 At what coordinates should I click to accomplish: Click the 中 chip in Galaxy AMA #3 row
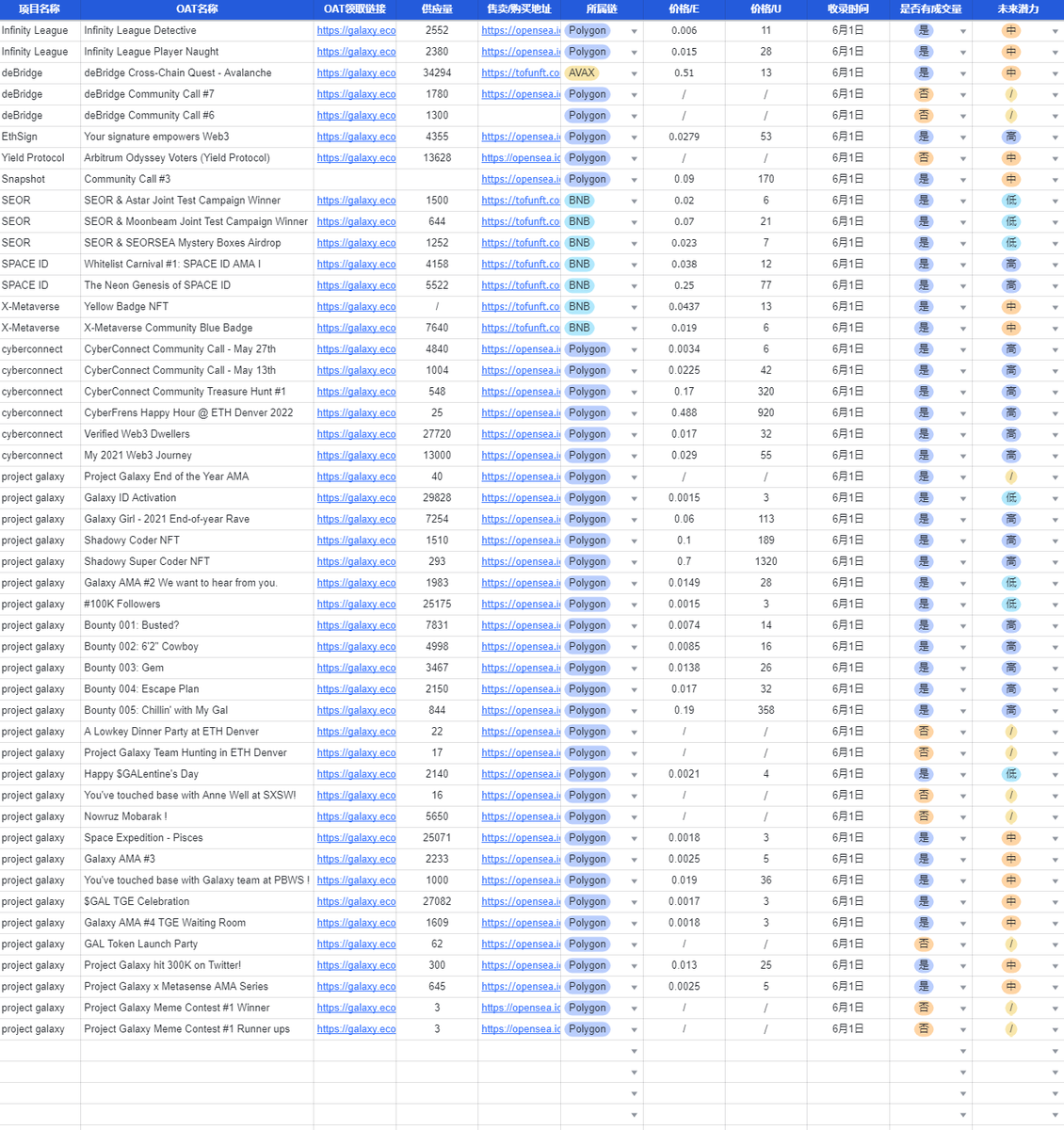(1010, 859)
